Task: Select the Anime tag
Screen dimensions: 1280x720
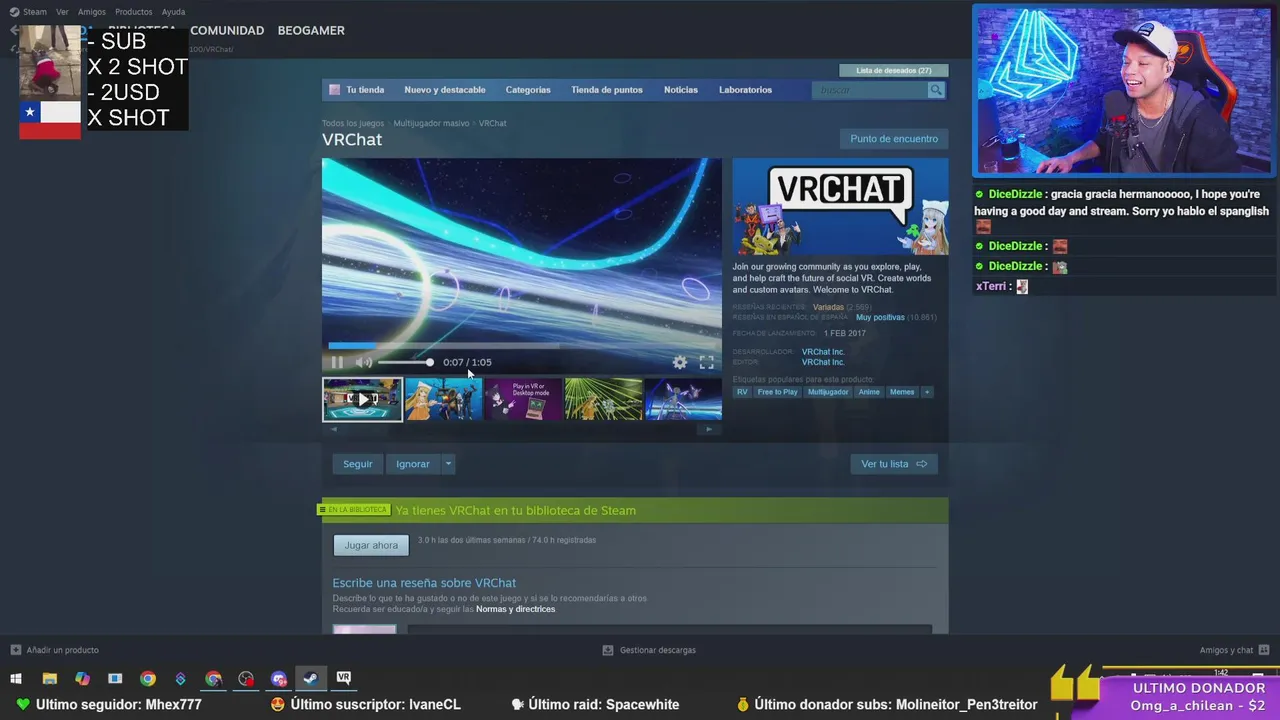Action: (869, 392)
